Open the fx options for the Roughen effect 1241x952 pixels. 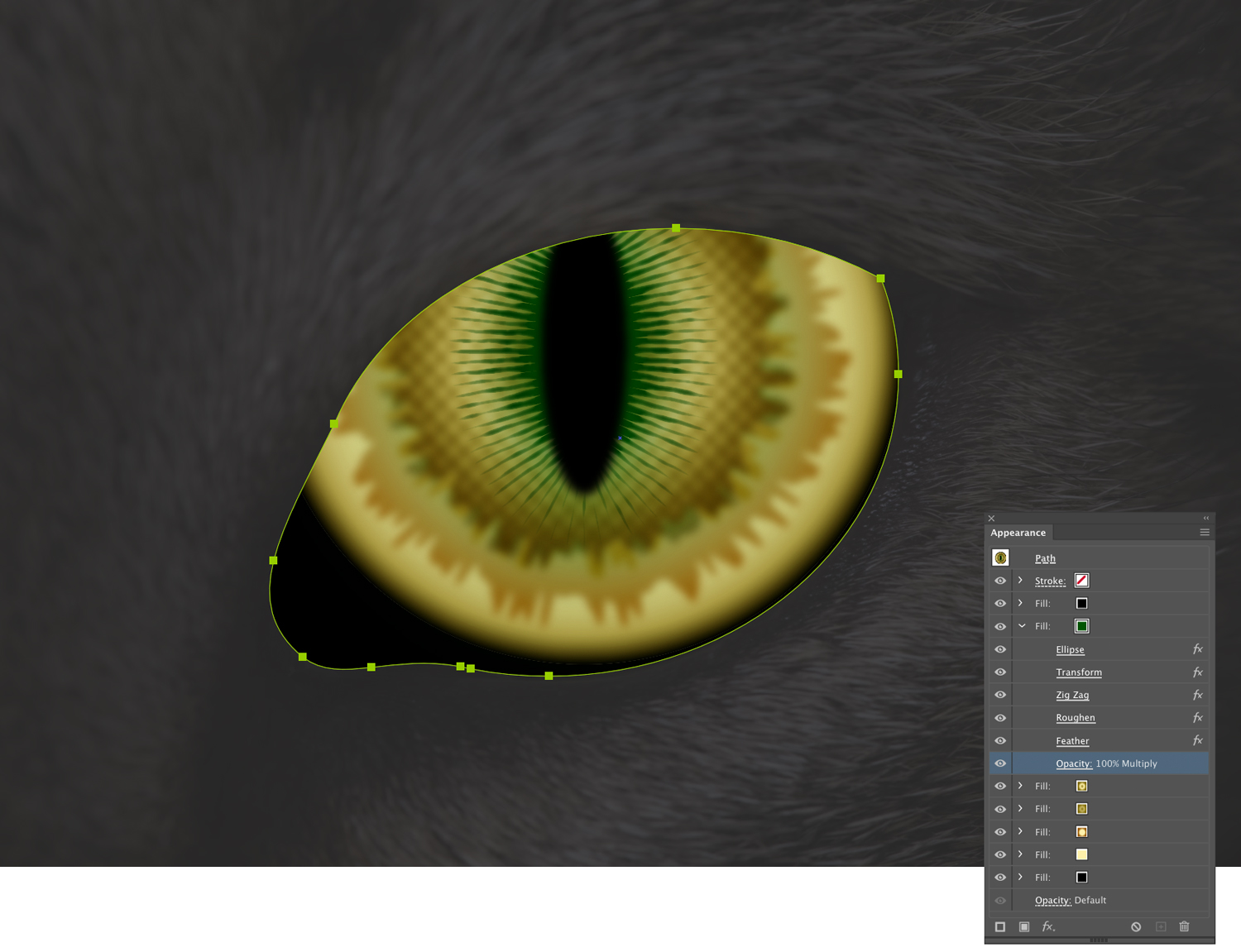pos(1198,717)
